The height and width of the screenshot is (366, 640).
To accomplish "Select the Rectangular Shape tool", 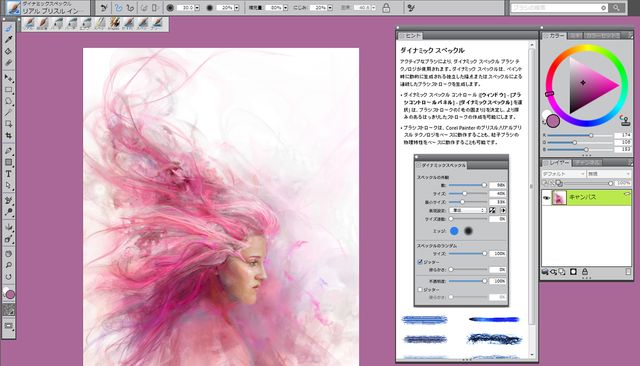I will pyautogui.click(x=9, y=162).
